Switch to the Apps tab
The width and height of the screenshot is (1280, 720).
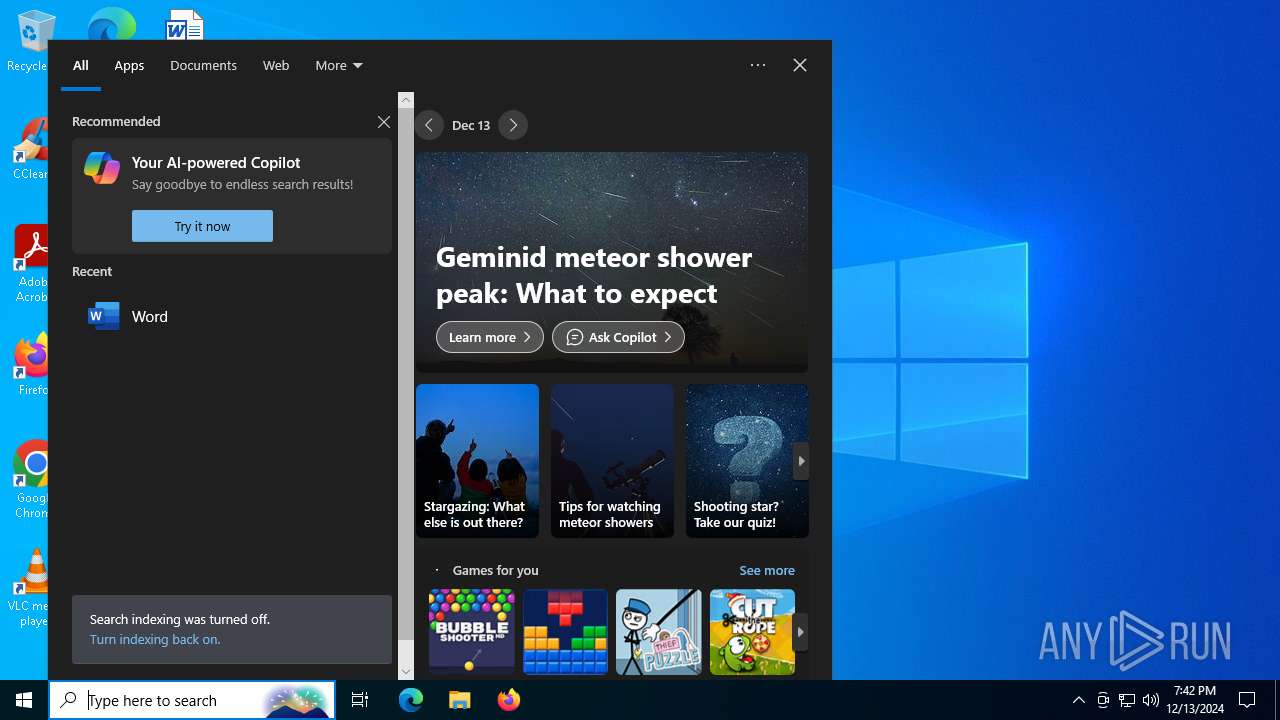[129, 65]
